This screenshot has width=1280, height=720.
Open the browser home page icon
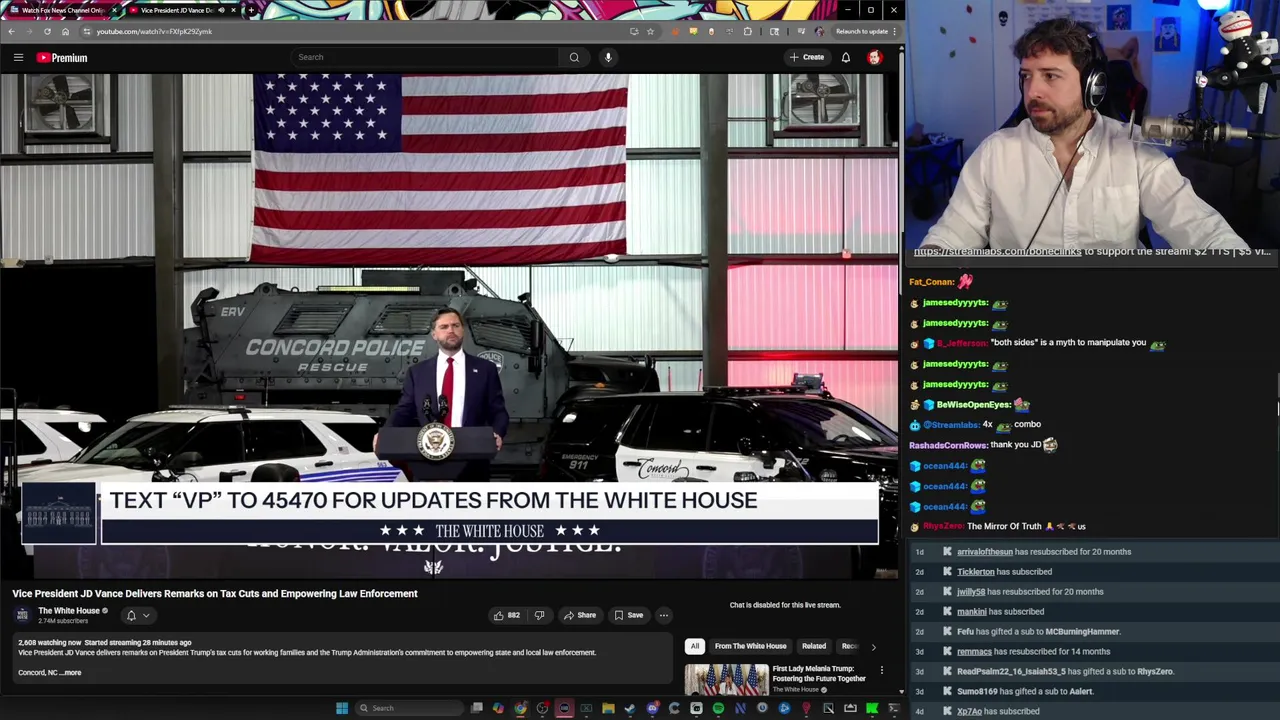[65, 31]
